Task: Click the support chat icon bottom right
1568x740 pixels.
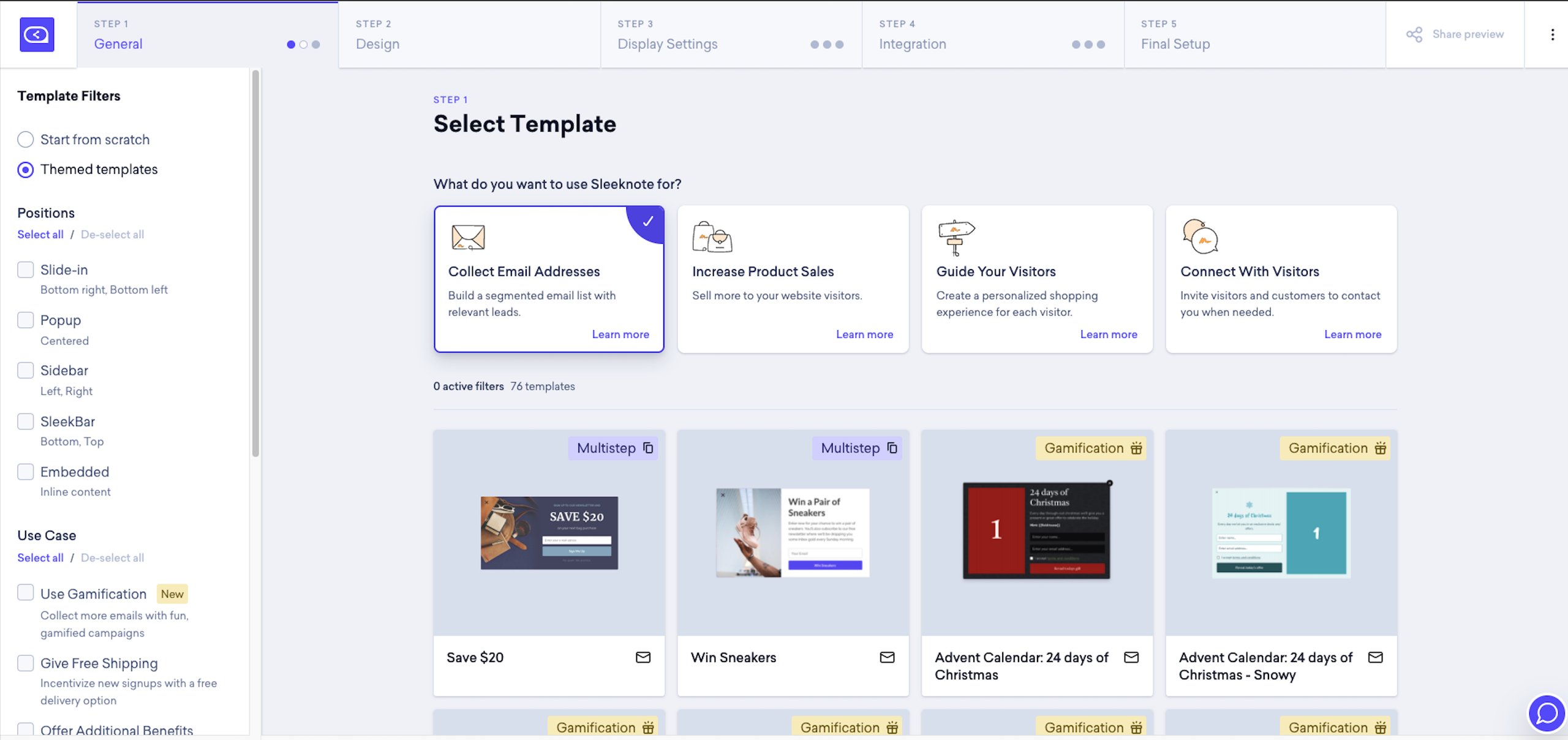Action: (x=1543, y=711)
